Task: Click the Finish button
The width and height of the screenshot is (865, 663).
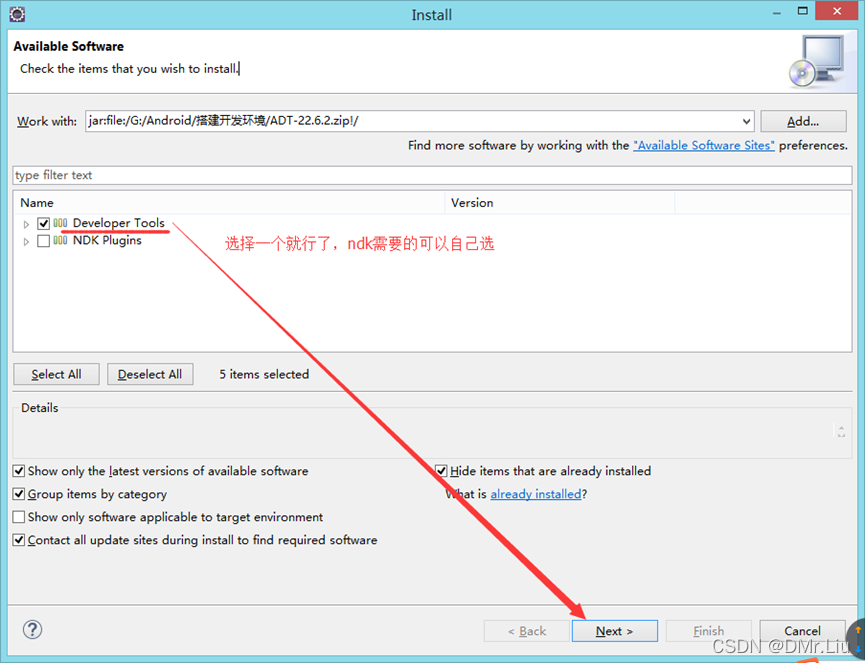Action: coord(708,631)
